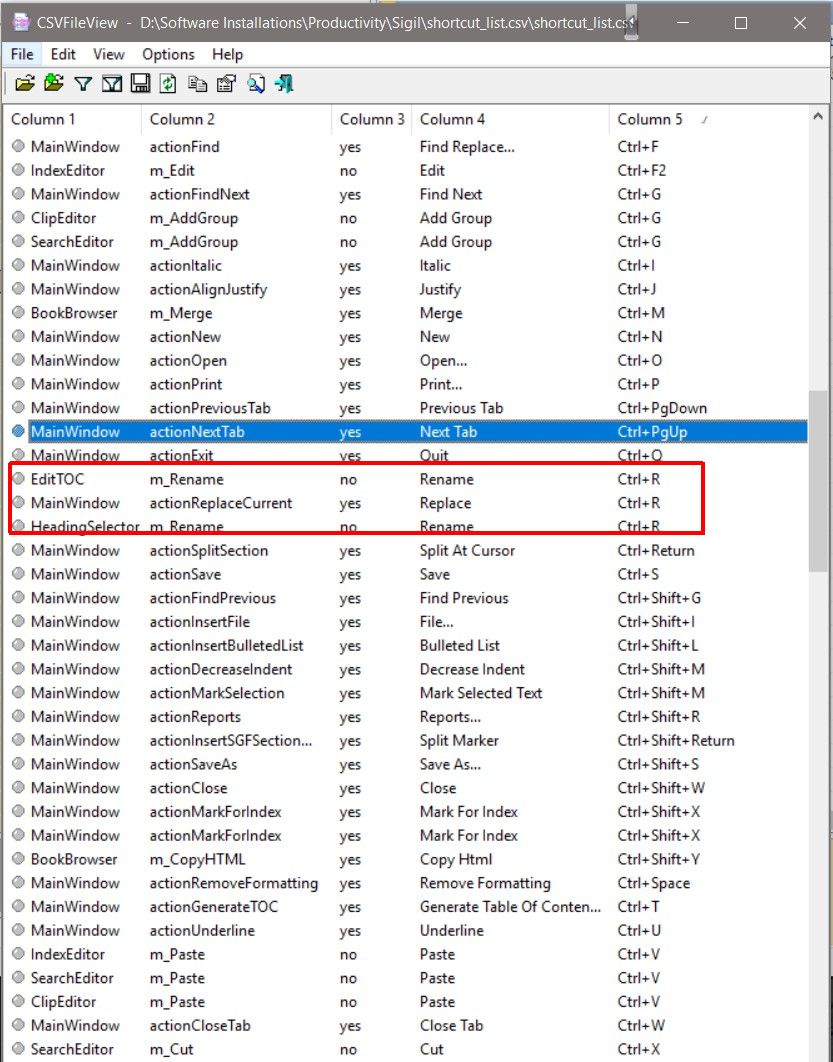
Task: Select the actionInsertBulletedList cell
Action: coord(226,645)
